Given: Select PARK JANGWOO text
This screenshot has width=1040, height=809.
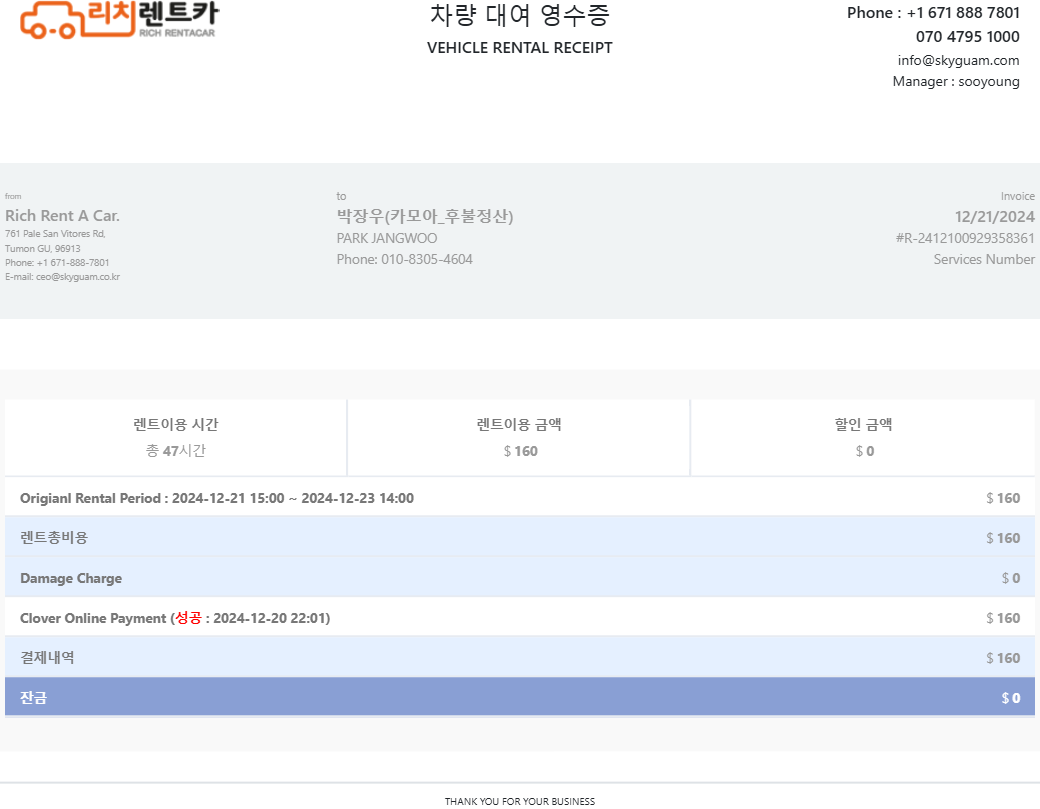Looking at the screenshot, I should [387, 238].
